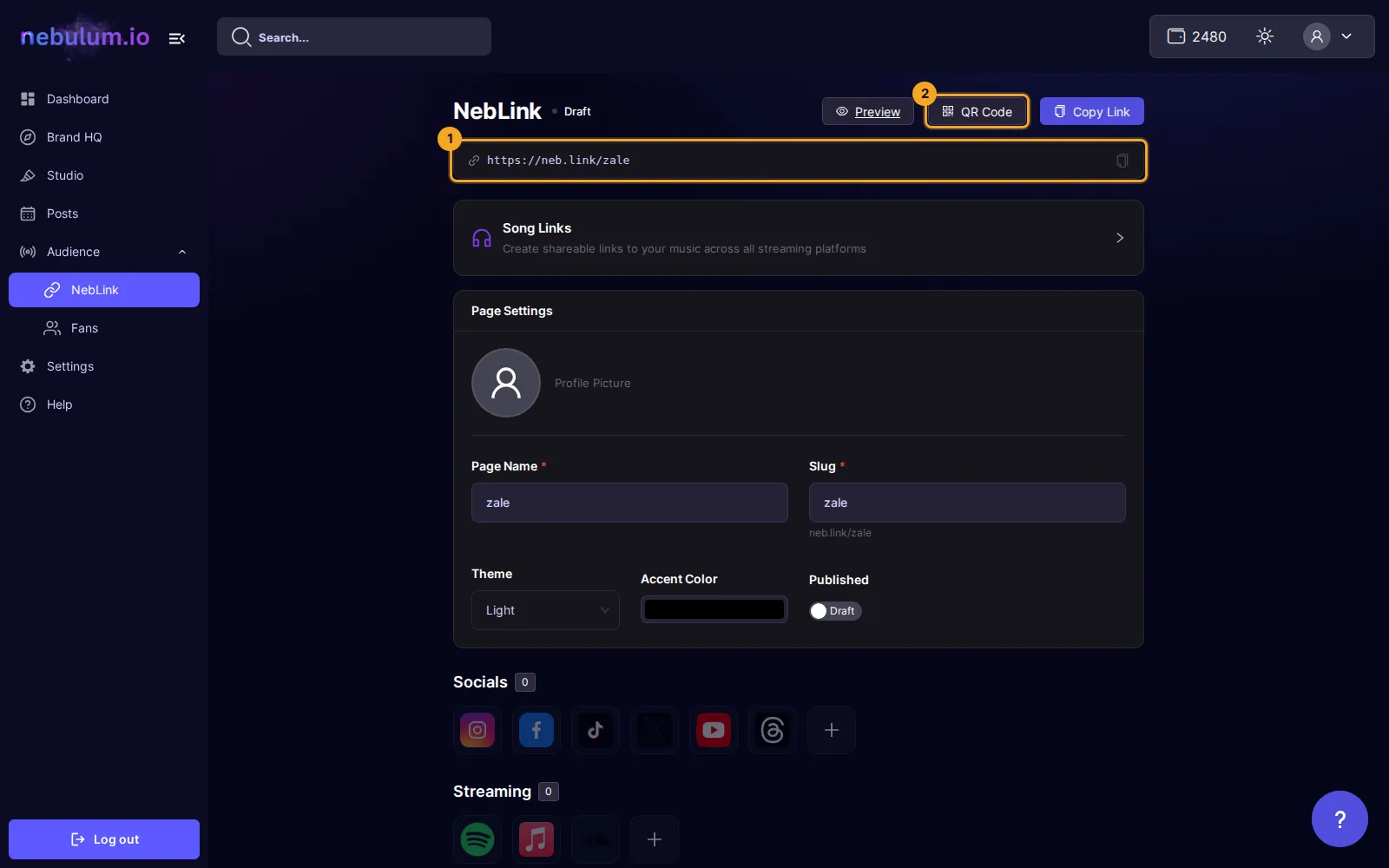Add another social with plus icon
1389x868 pixels.
[832, 730]
